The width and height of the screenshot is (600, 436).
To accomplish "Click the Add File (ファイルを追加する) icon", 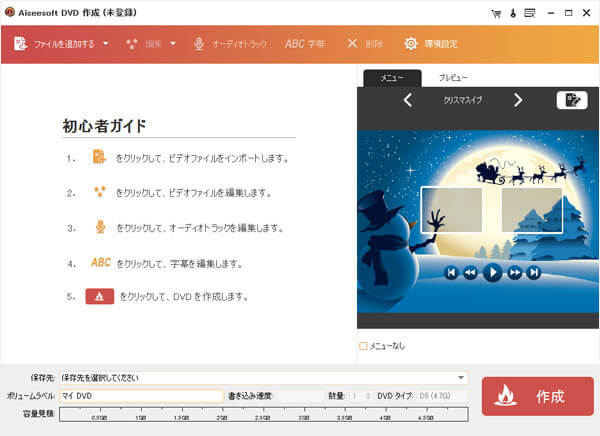I will (x=20, y=44).
